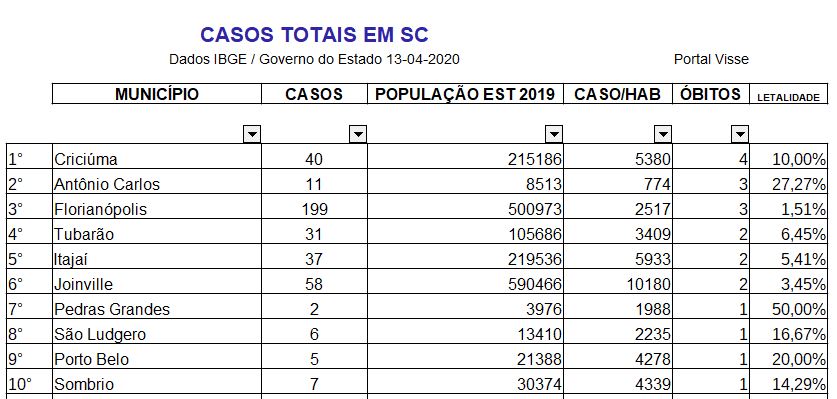
Task: Open the CASOS column filter dropdown
Action: pyautogui.click(x=358, y=134)
